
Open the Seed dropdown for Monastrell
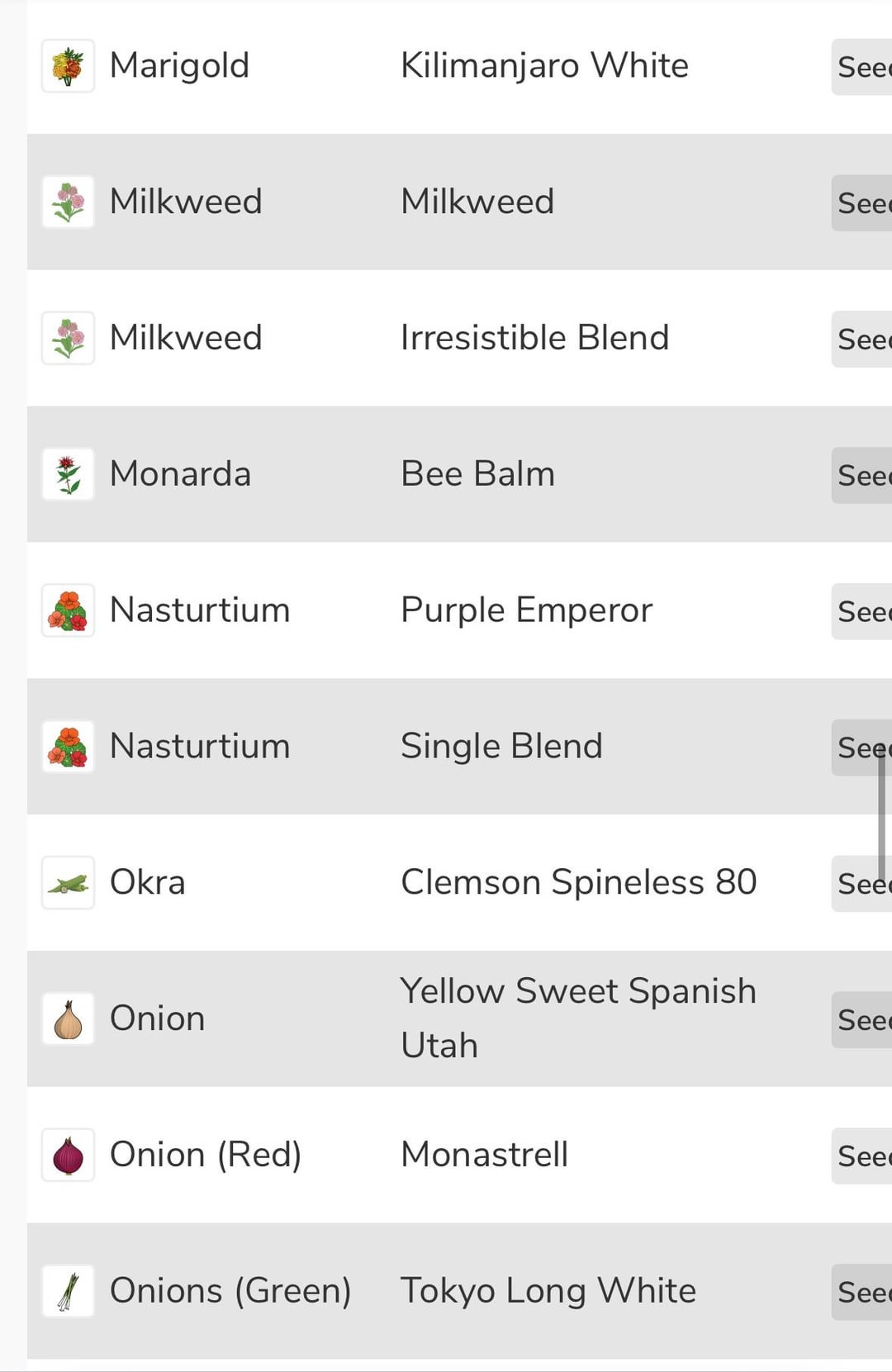tap(862, 1156)
